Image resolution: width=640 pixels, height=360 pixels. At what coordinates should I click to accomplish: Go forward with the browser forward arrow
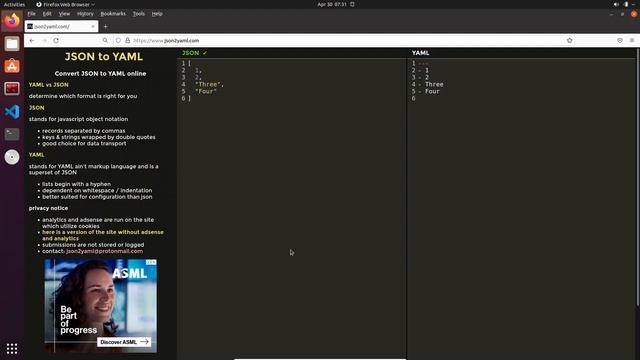point(44,40)
